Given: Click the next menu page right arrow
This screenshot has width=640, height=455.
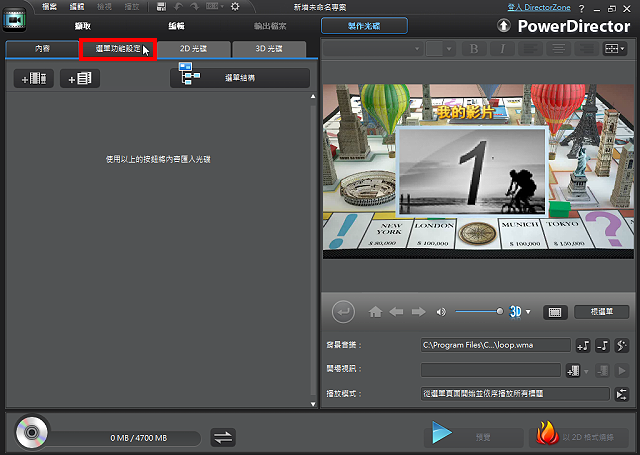Looking at the screenshot, I should click(x=418, y=312).
